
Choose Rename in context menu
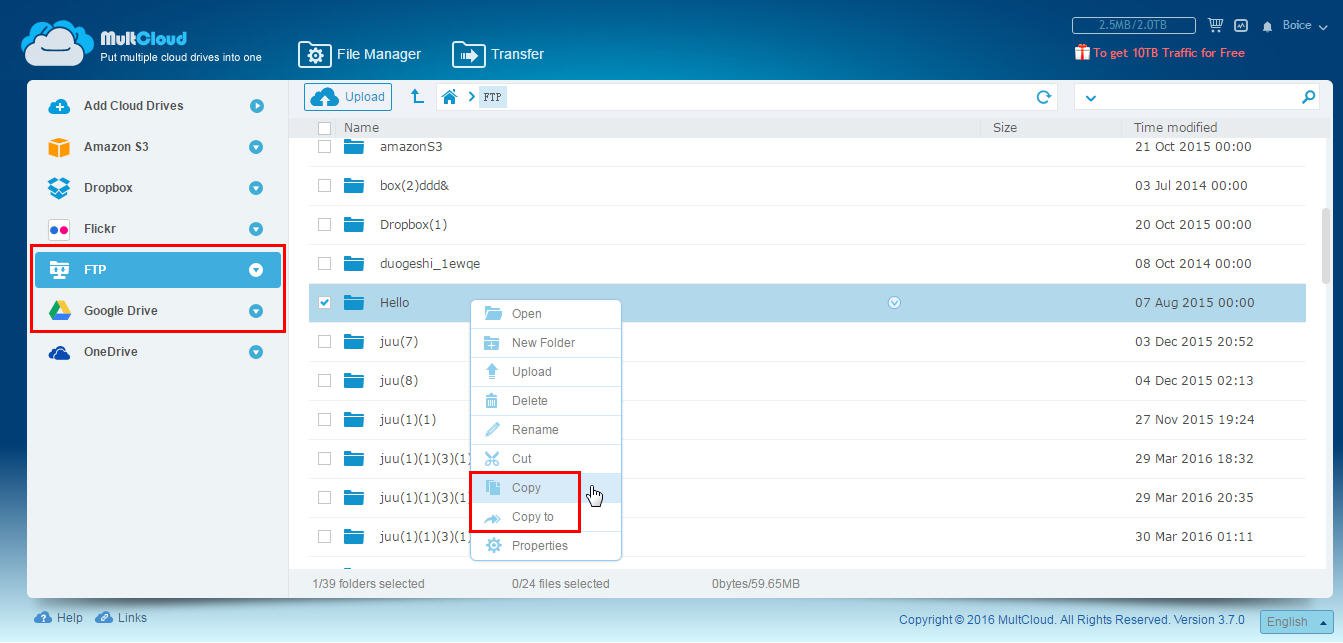point(546,430)
